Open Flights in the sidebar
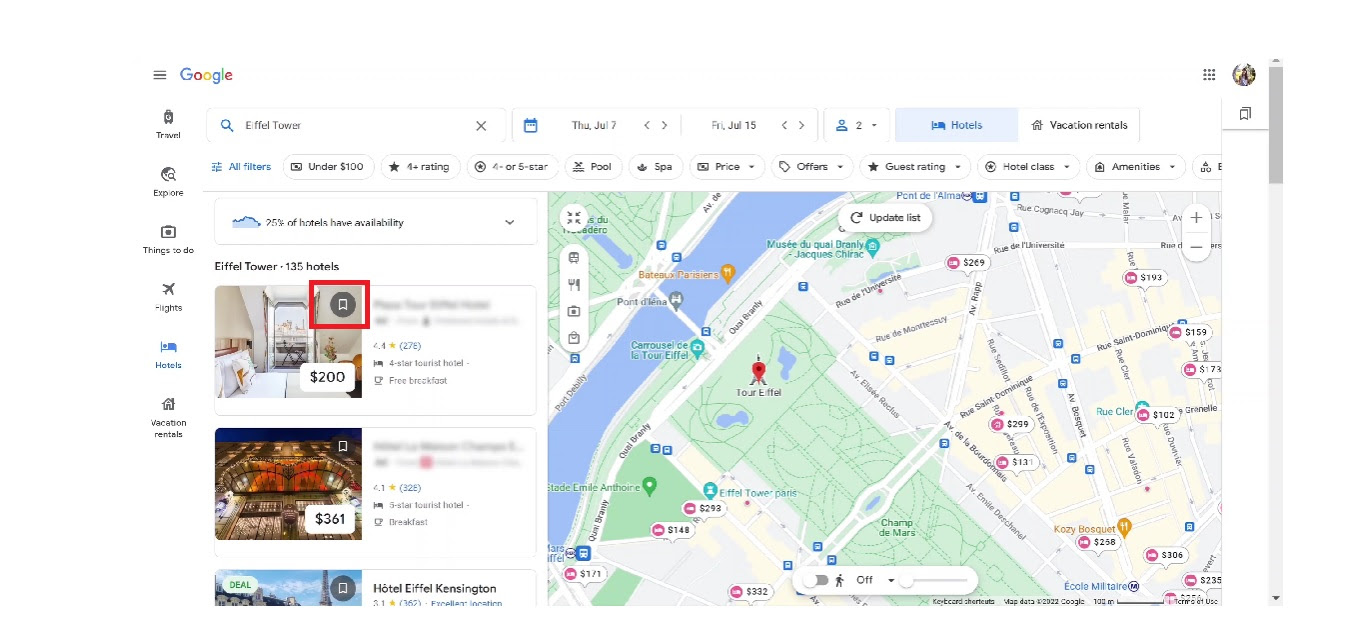 pyautogui.click(x=168, y=297)
